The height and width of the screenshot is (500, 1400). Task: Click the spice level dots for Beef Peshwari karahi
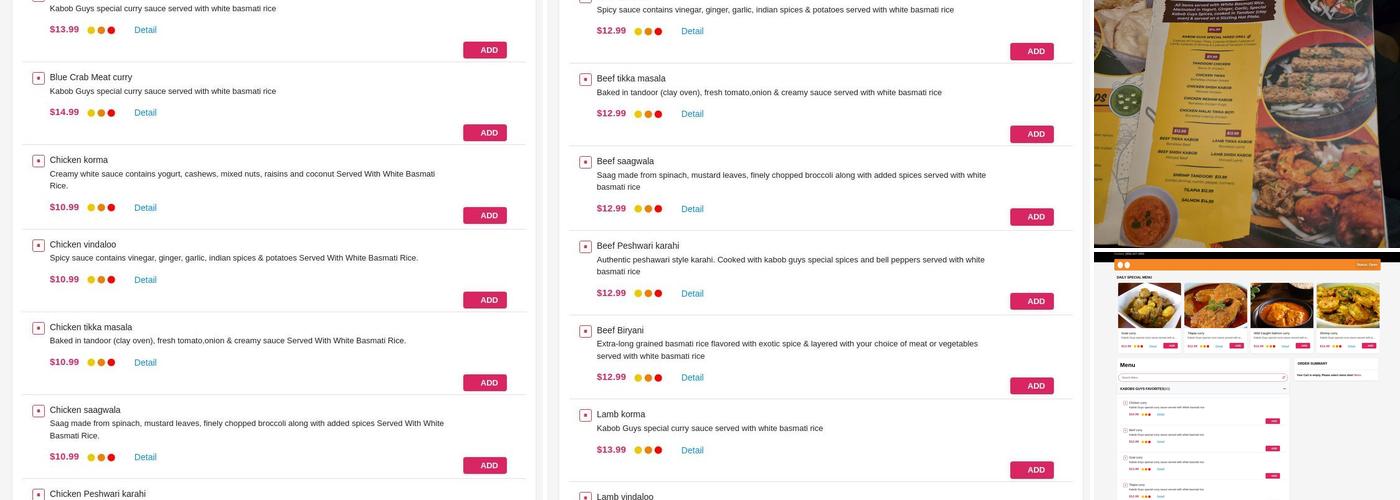click(648, 294)
